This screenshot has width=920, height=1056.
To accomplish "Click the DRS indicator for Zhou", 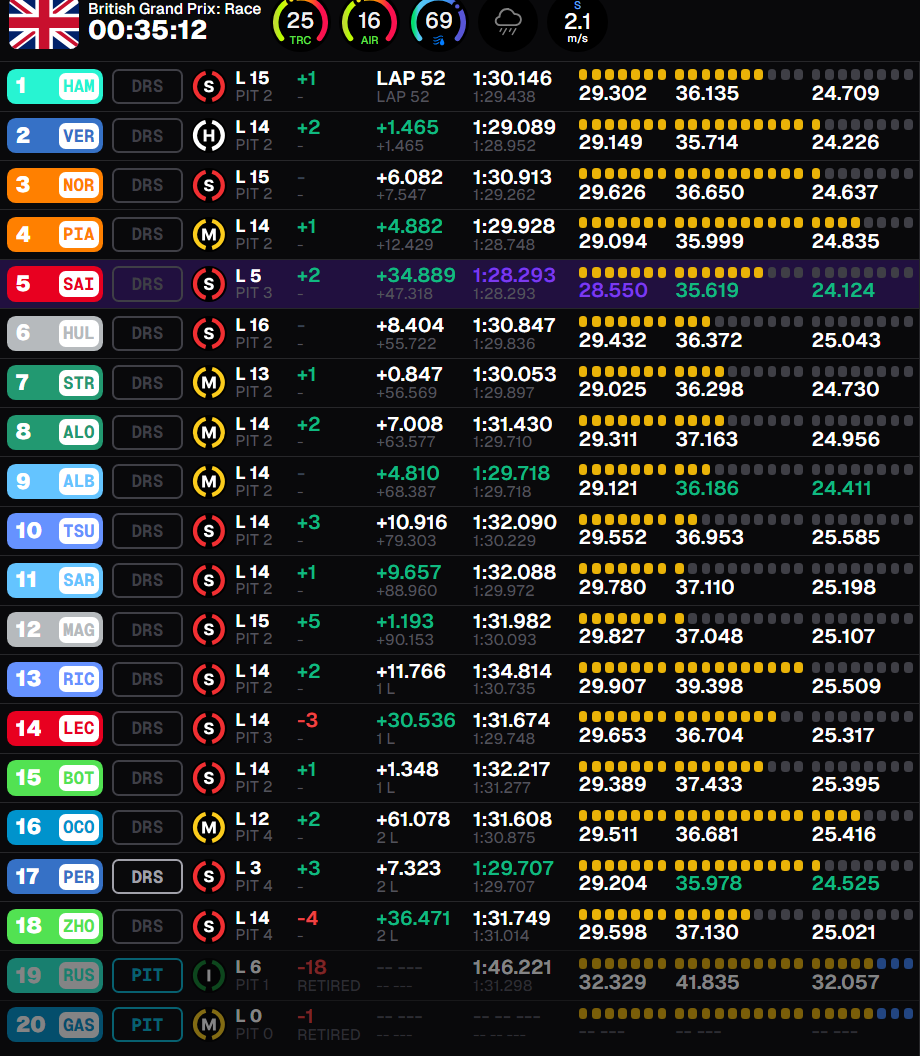I will (147, 926).
